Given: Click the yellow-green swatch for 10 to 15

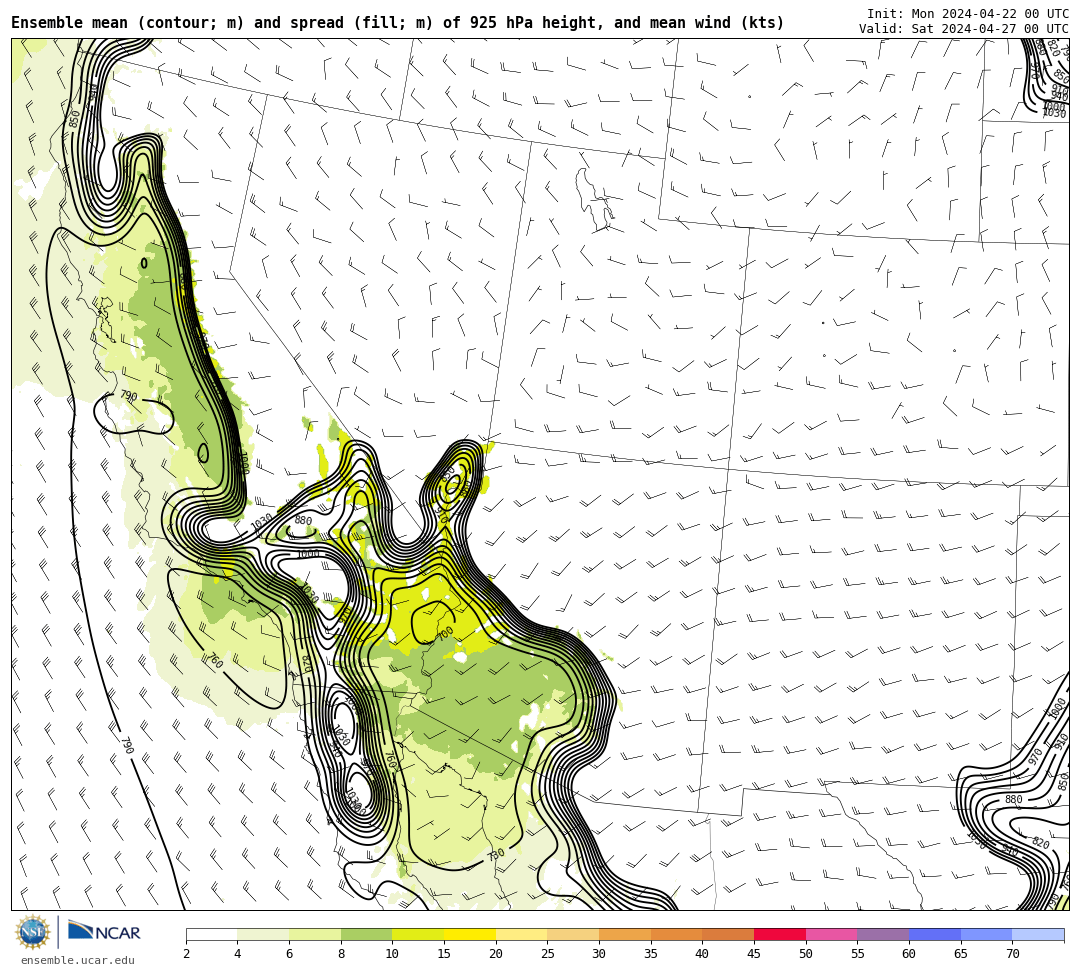Looking at the screenshot, I should pyautogui.click(x=418, y=934).
